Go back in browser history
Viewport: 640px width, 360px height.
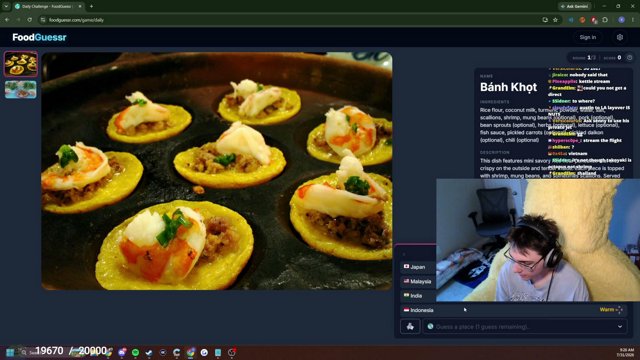7,20
